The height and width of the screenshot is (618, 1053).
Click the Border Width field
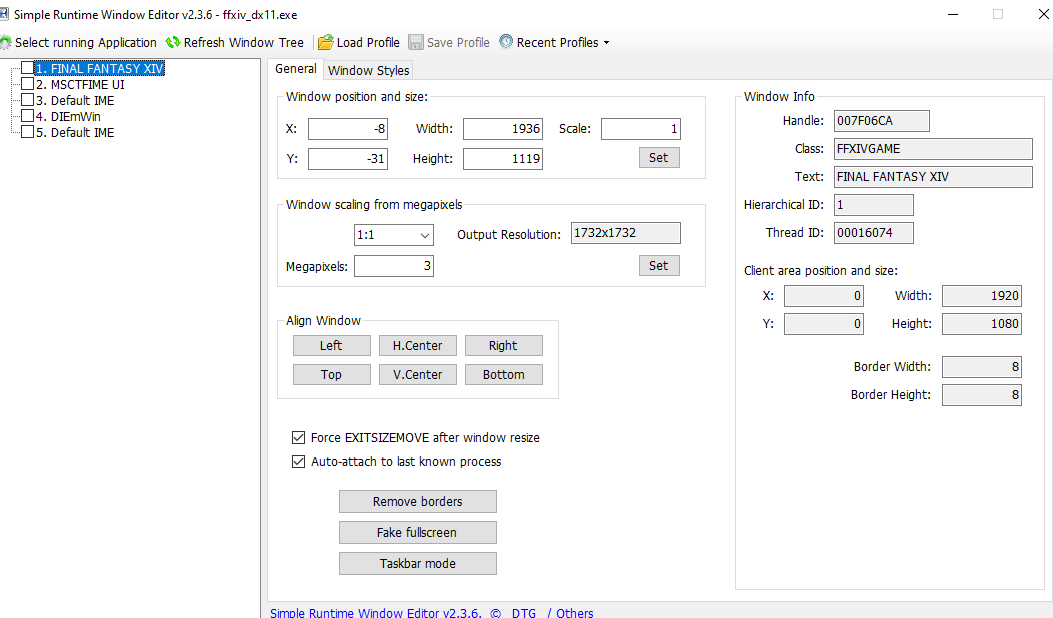(982, 367)
